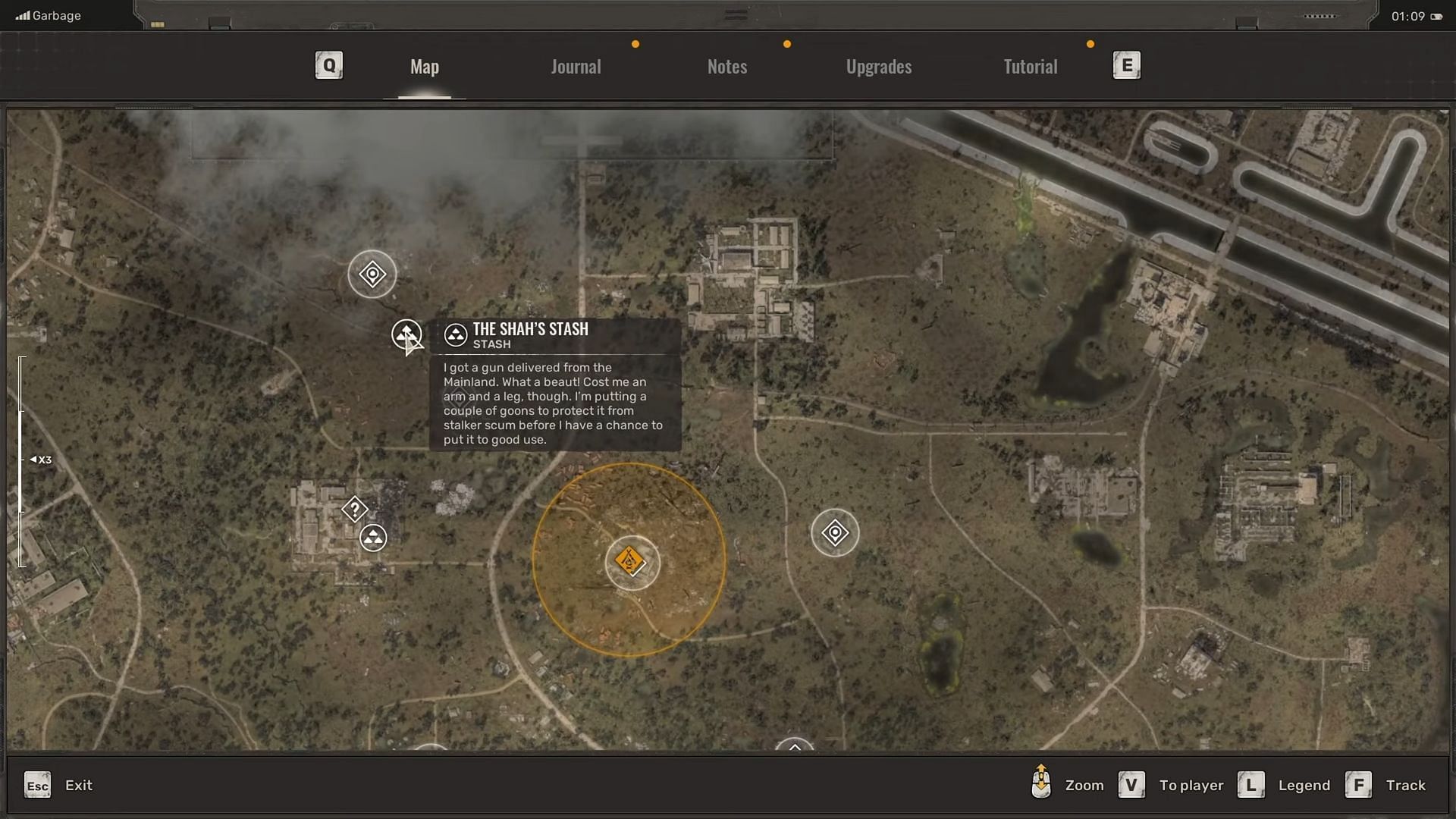Switch to the Upgrades tab
The width and height of the screenshot is (1456, 819).
click(x=878, y=66)
